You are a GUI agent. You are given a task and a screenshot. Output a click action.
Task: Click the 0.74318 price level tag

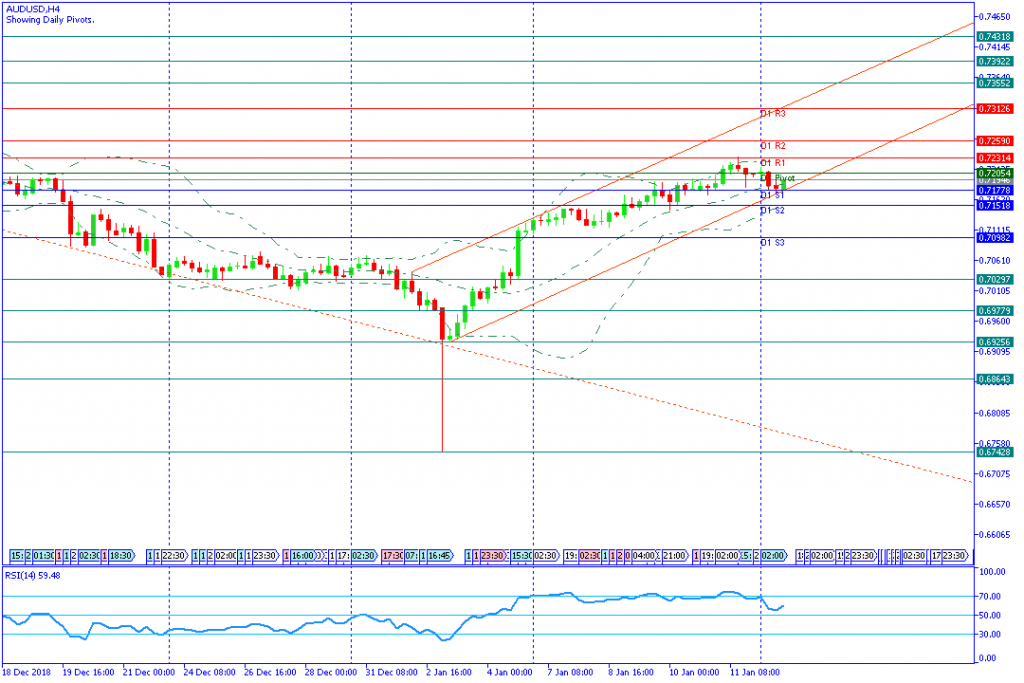point(995,37)
